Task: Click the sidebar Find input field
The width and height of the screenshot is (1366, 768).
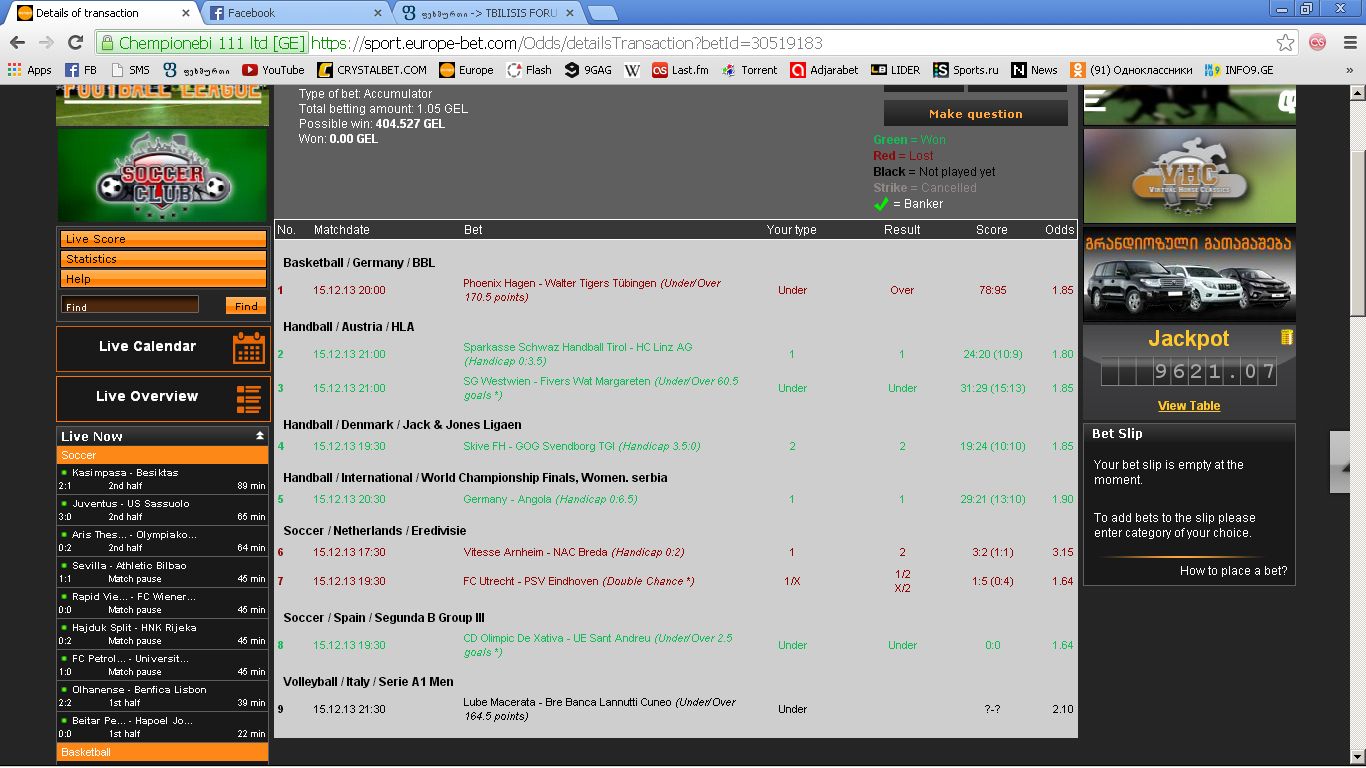Action: coord(130,305)
